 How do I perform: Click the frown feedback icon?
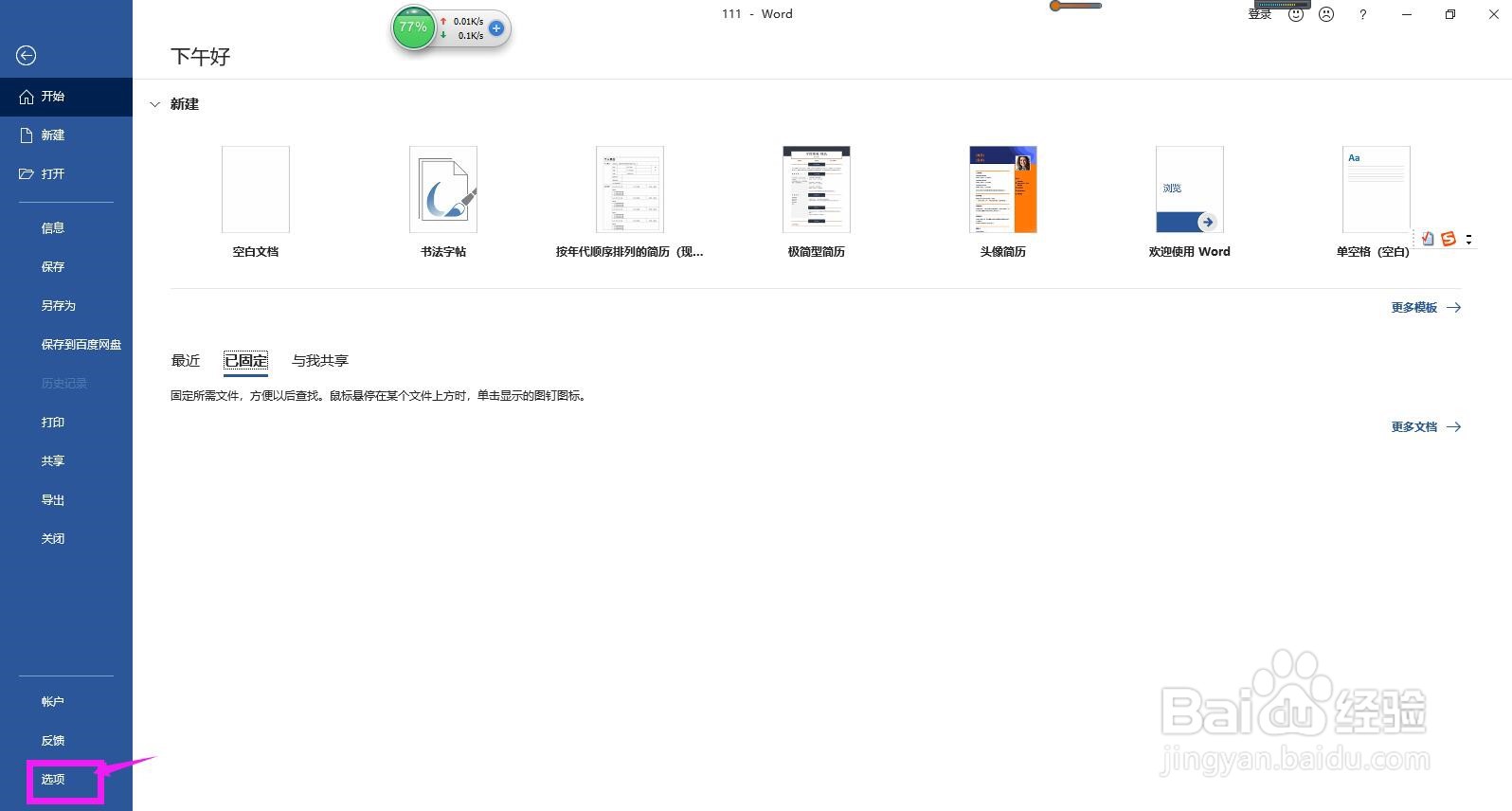[x=1326, y=15]
